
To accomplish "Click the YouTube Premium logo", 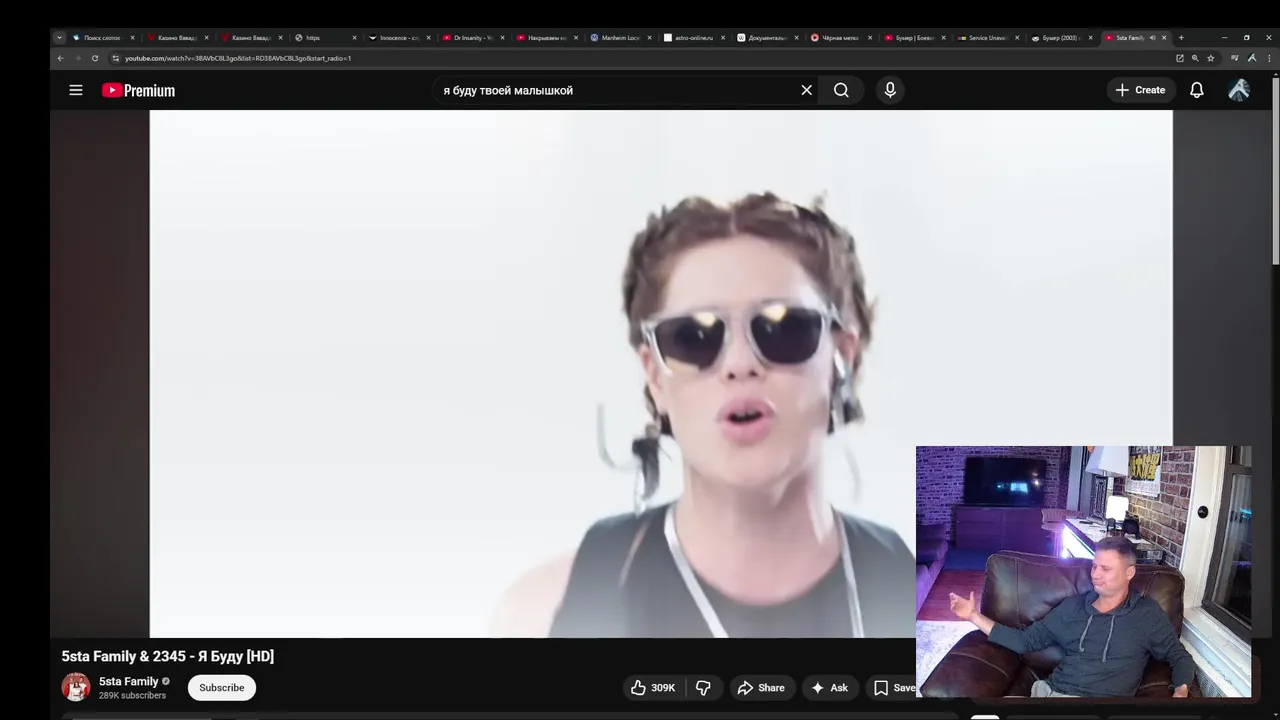I will (138, 90).
